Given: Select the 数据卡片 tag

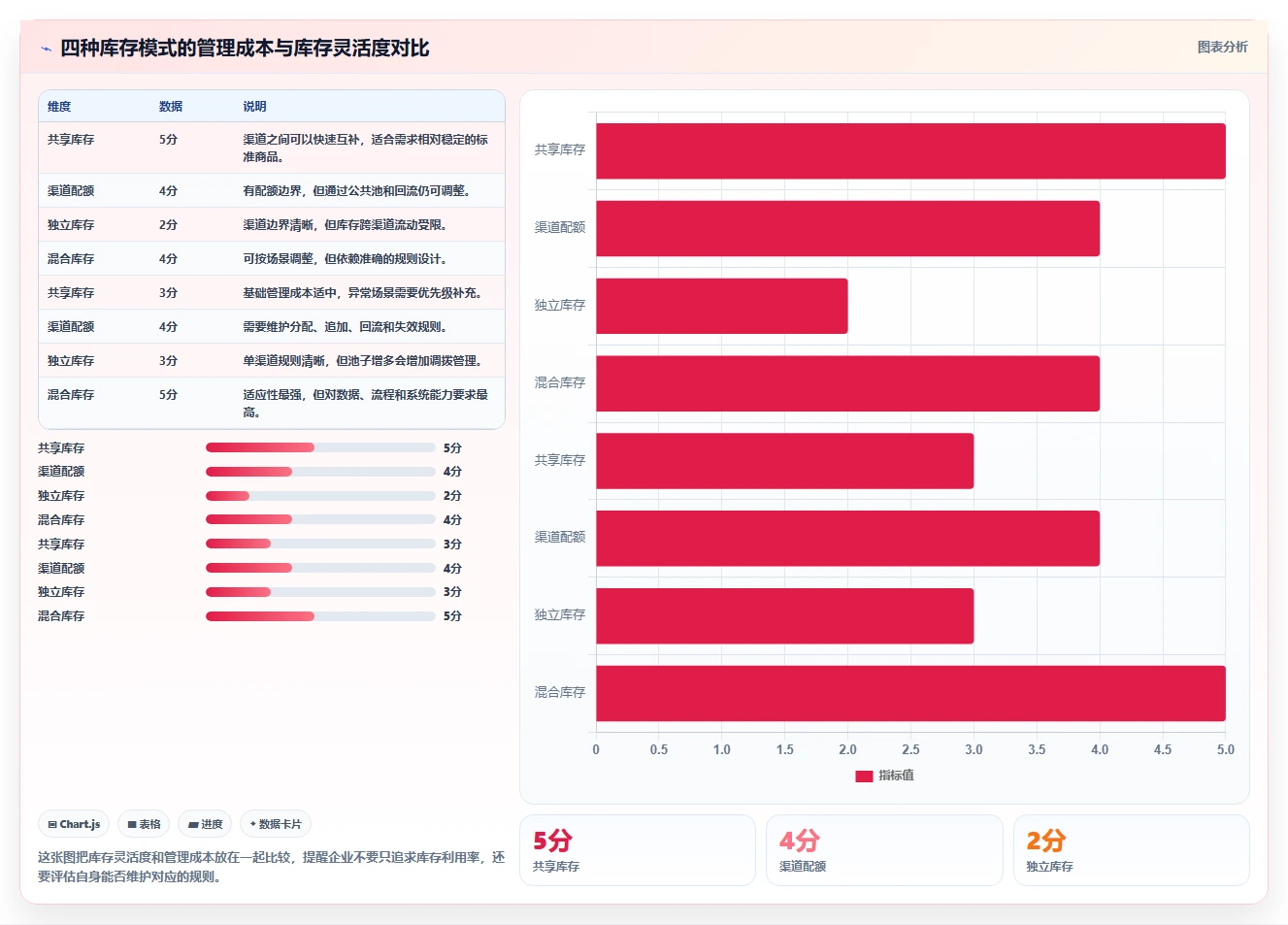Looking at the screenshot, I should point(276,824).
